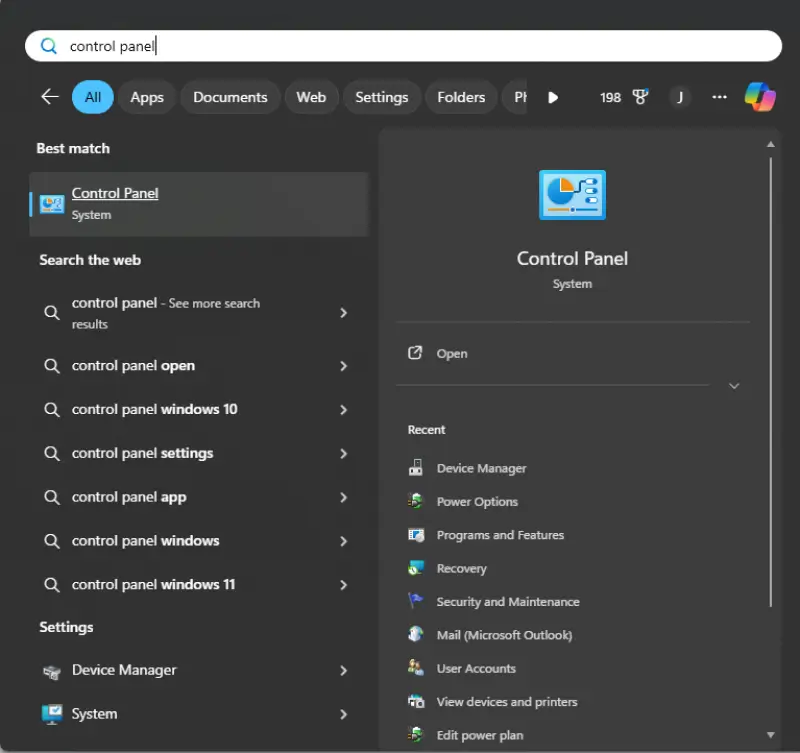
Task: Click the Control Panel best match icon
Action: [52, 205]
